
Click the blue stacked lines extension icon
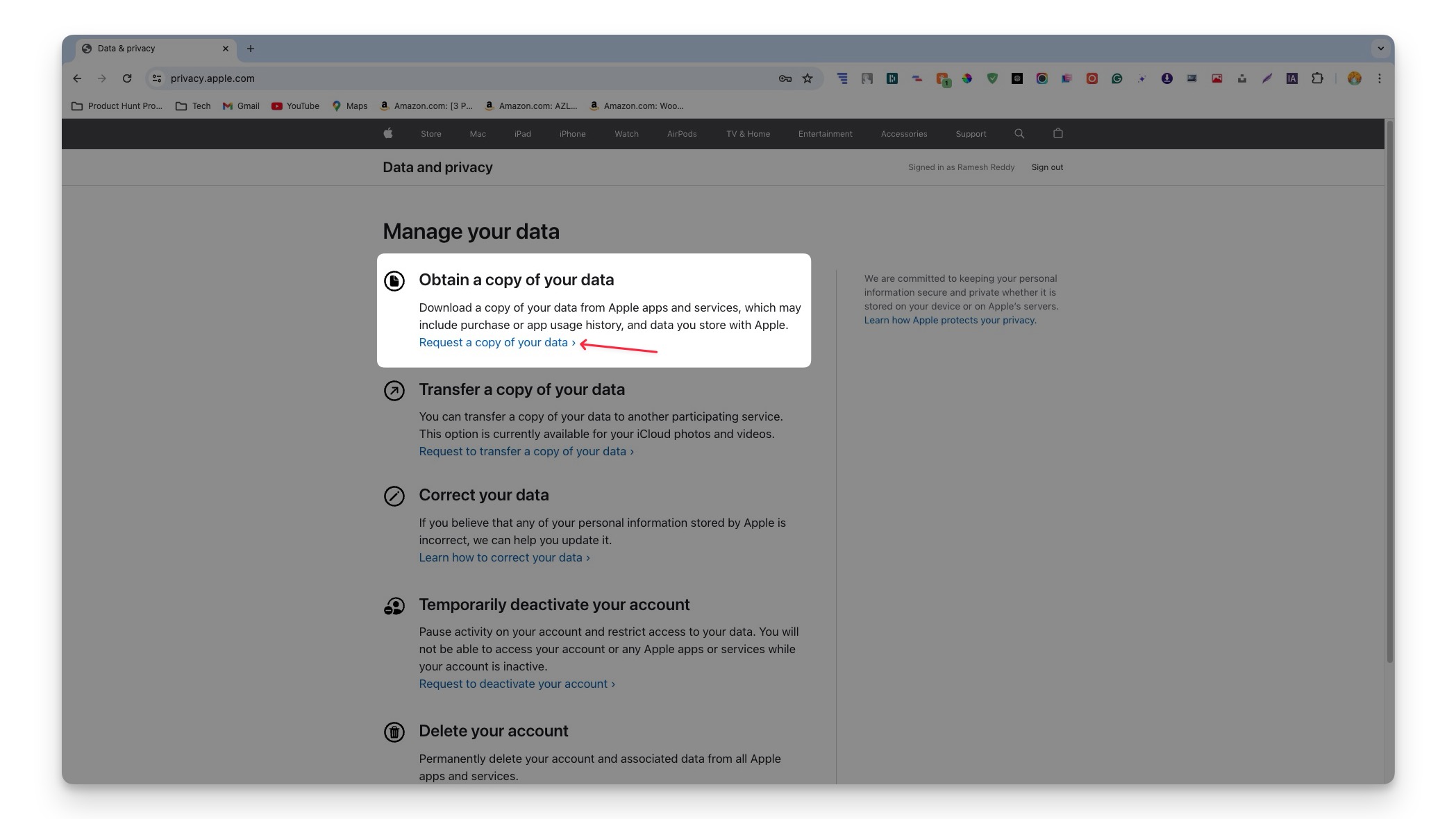click(842, 78)
